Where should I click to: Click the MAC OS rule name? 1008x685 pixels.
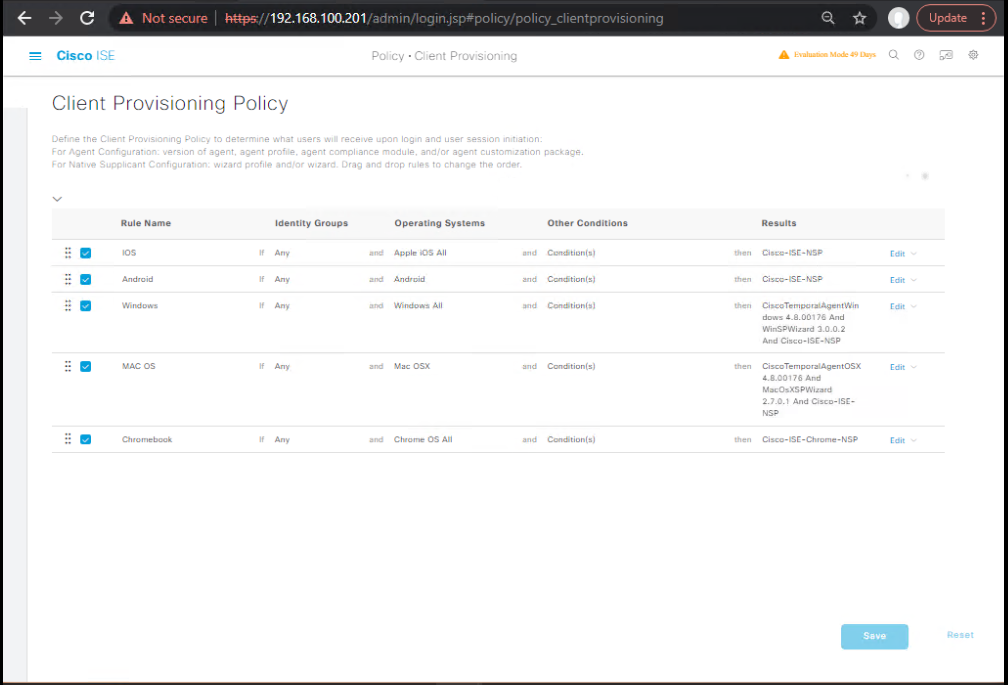139,366
